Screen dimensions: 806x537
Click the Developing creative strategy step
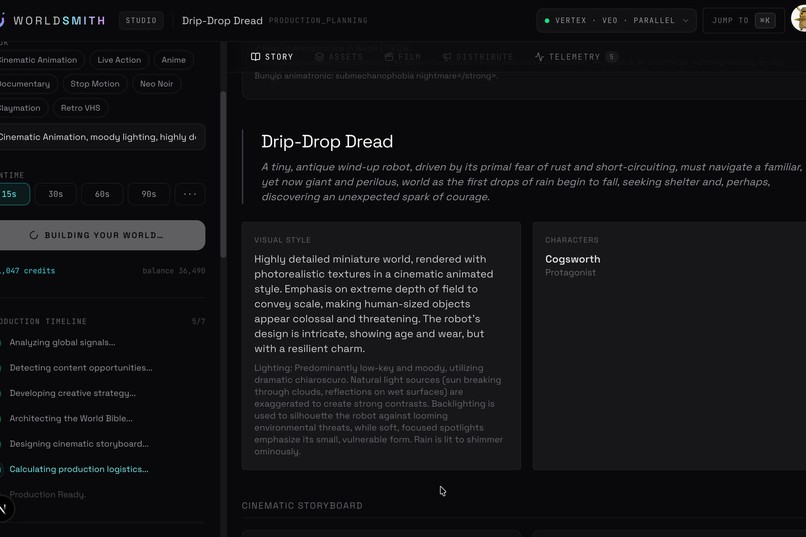[72, 393]
